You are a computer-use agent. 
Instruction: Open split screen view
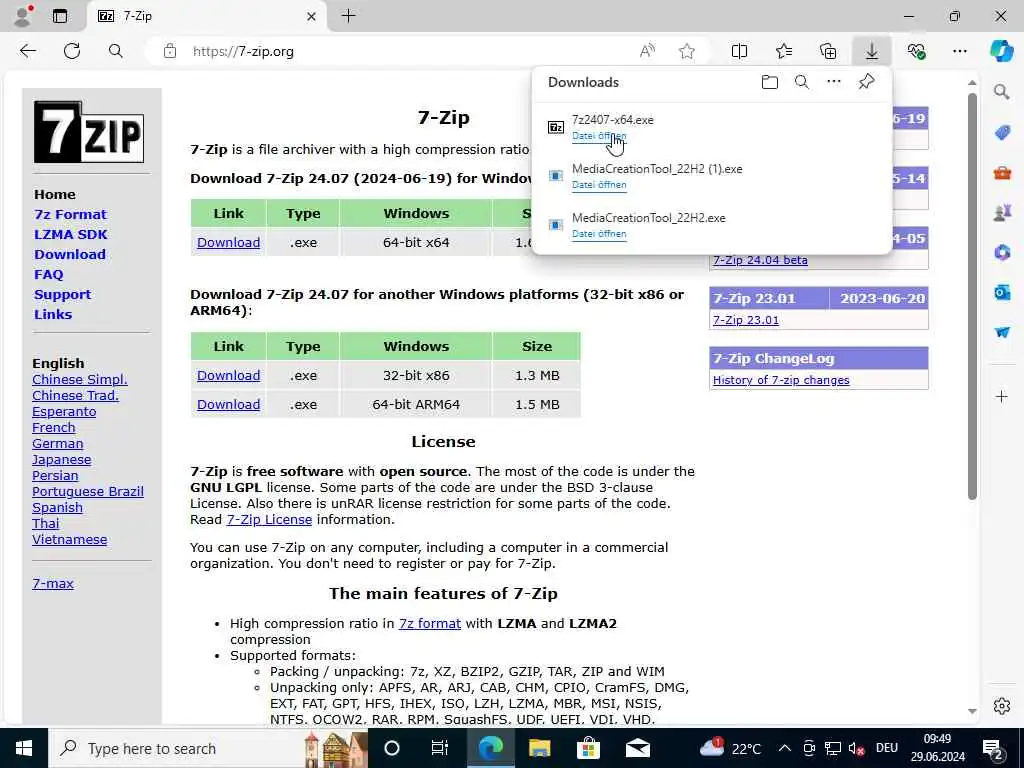tap(739, 51)
